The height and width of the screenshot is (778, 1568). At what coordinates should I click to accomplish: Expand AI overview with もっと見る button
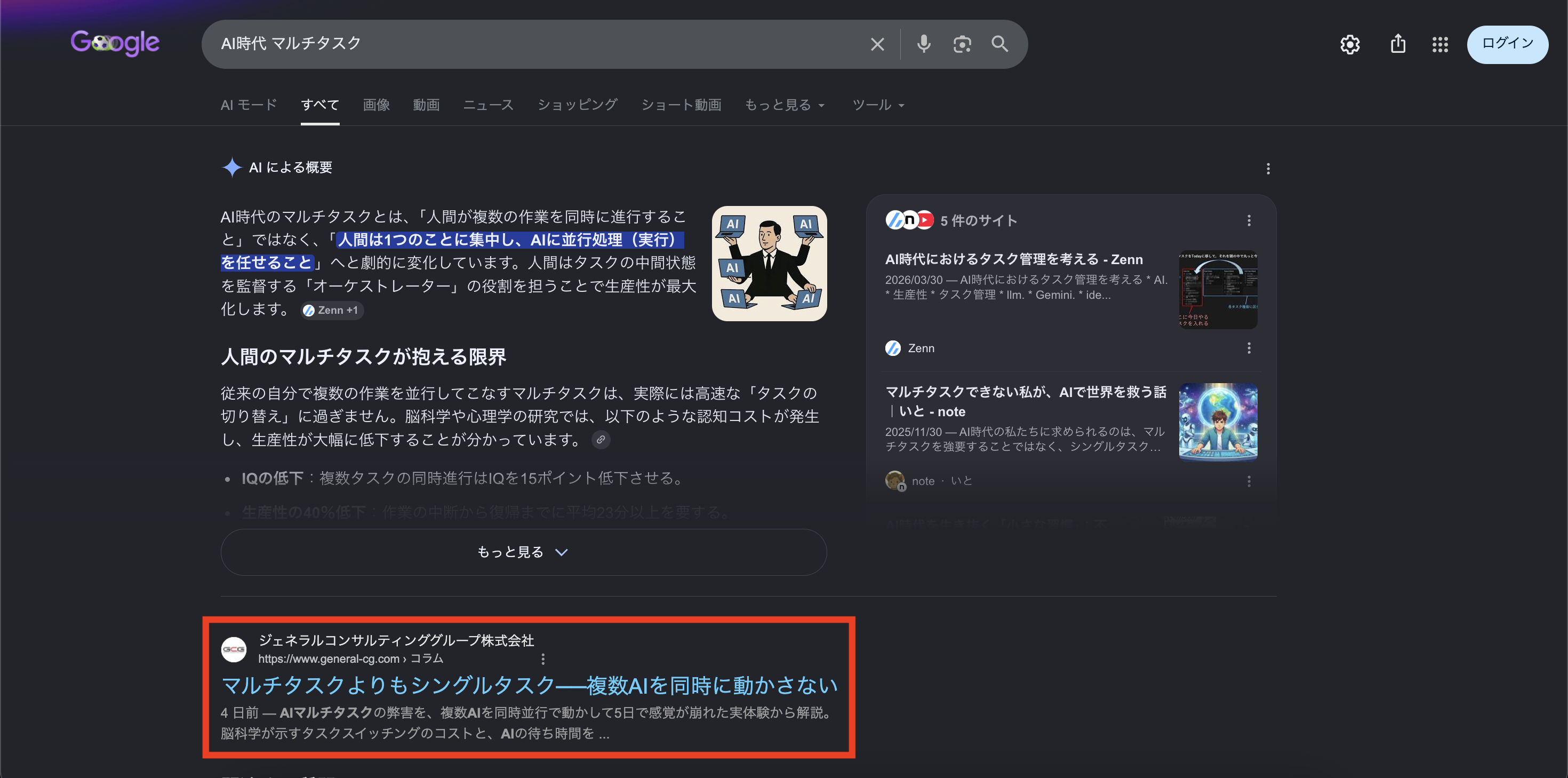tap(524, 552)
